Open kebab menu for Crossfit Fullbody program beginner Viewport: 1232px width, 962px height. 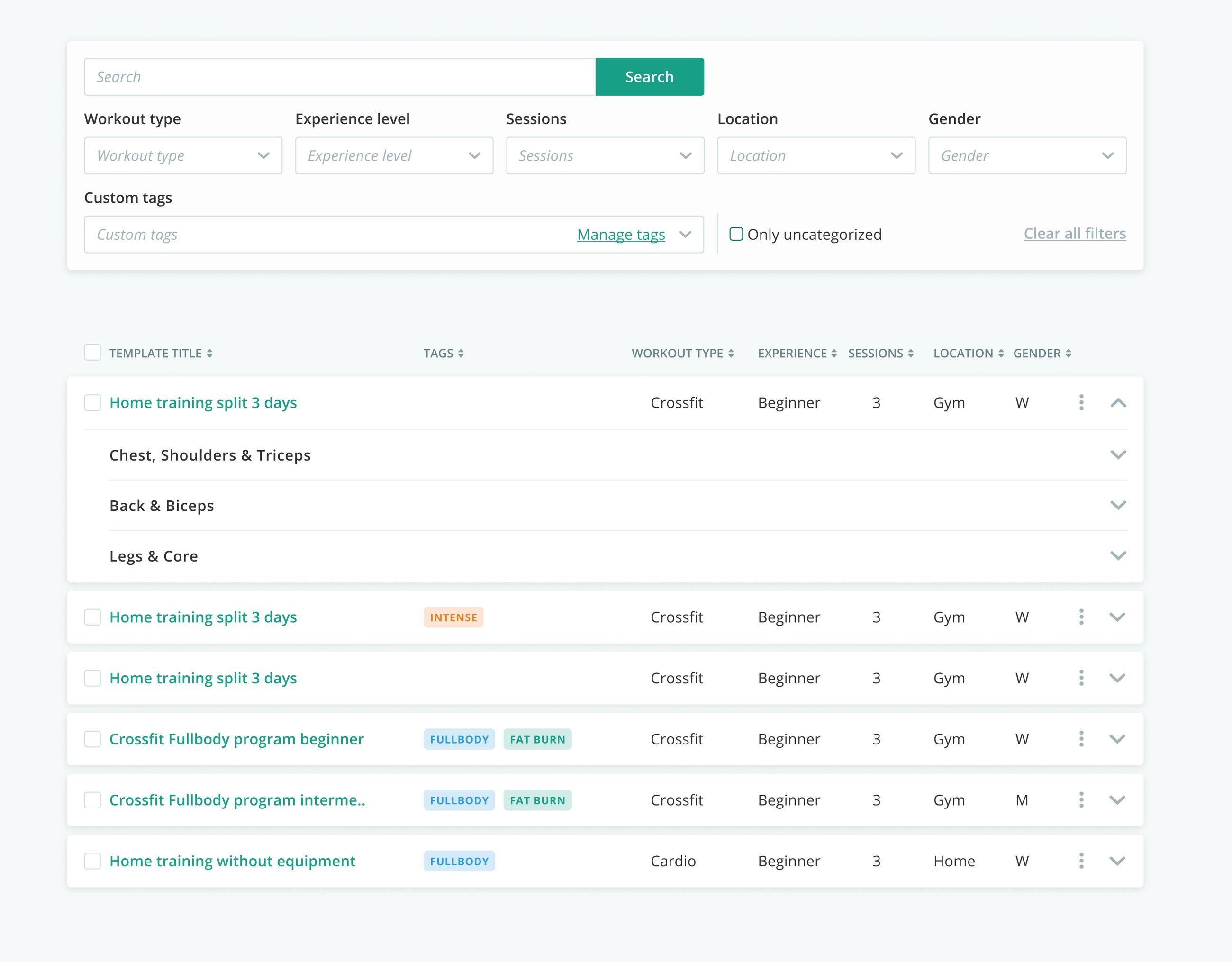1081,739
